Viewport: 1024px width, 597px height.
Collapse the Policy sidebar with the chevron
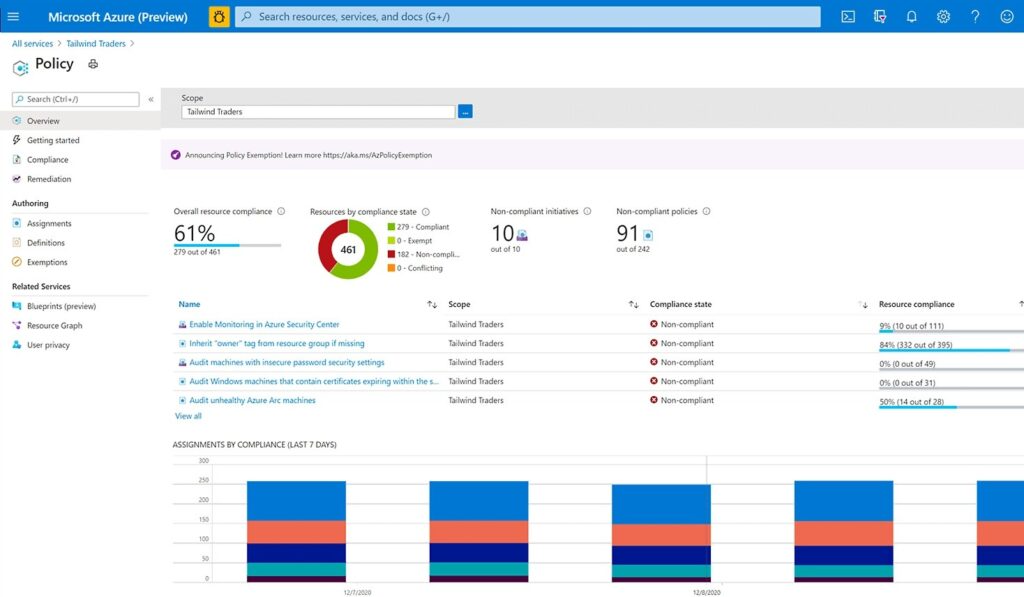[x=151, y=99]
